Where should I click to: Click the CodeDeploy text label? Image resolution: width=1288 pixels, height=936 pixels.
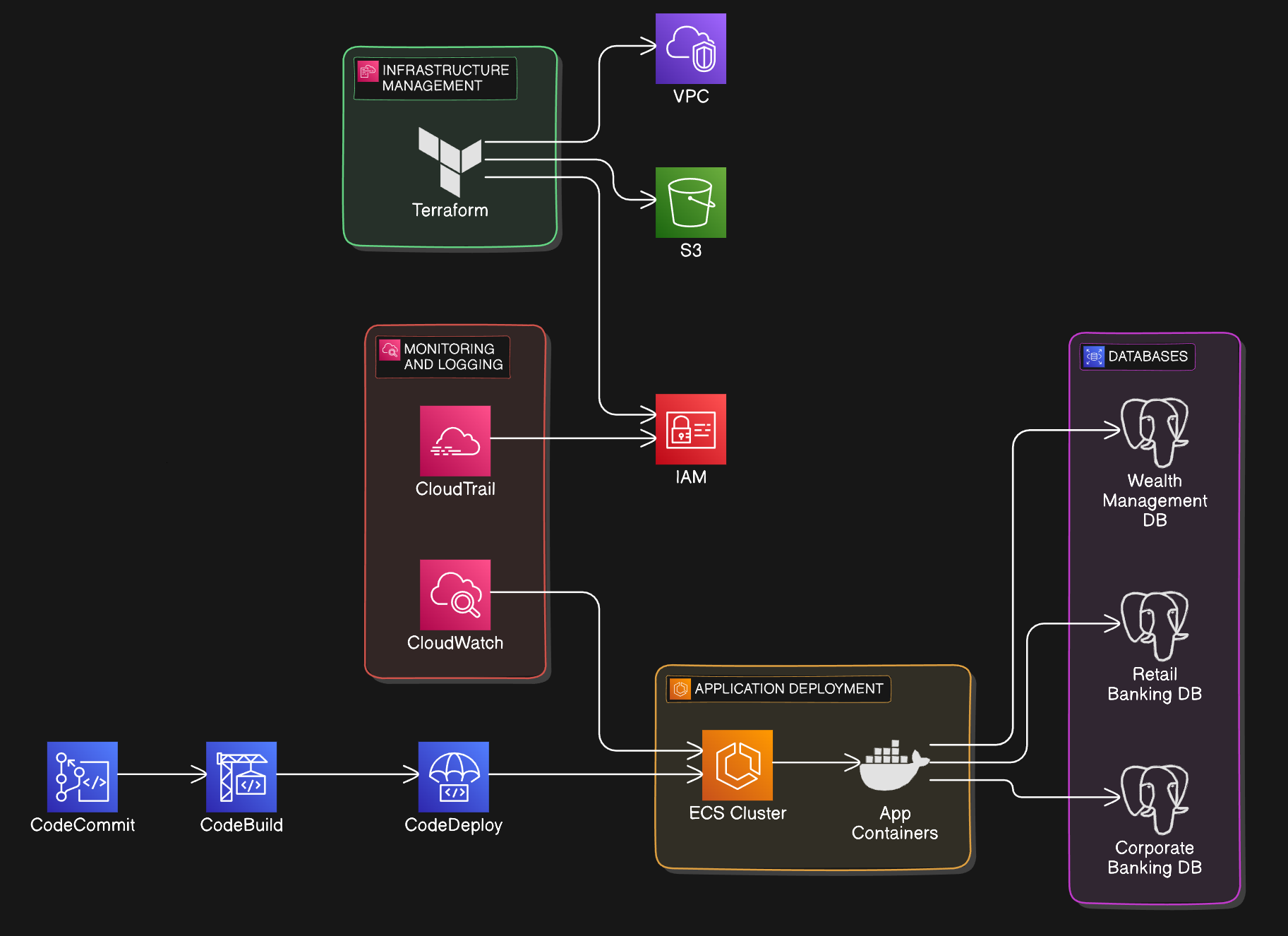click(x=454, y=825)
